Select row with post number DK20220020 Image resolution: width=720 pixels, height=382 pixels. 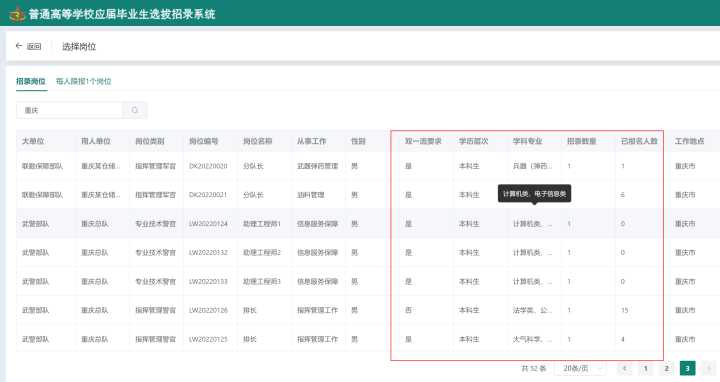(x=368, y=166)
